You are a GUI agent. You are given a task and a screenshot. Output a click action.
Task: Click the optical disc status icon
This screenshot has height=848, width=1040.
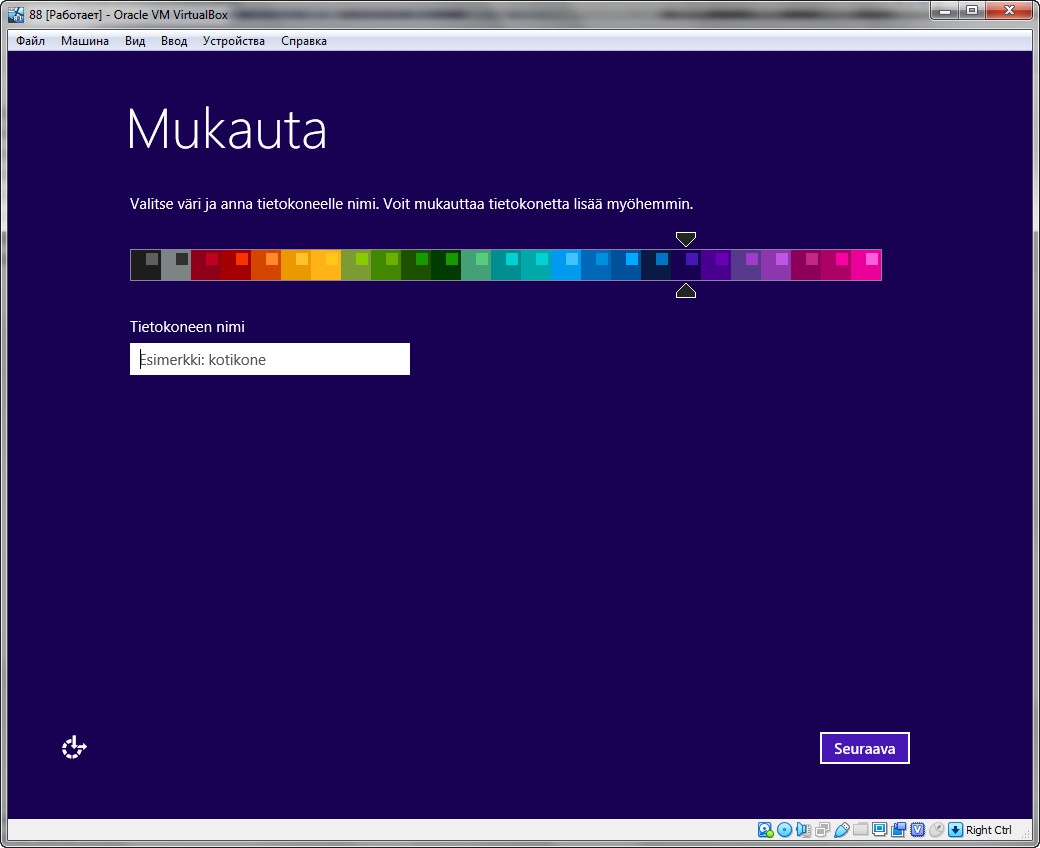(x=784, y=830)
